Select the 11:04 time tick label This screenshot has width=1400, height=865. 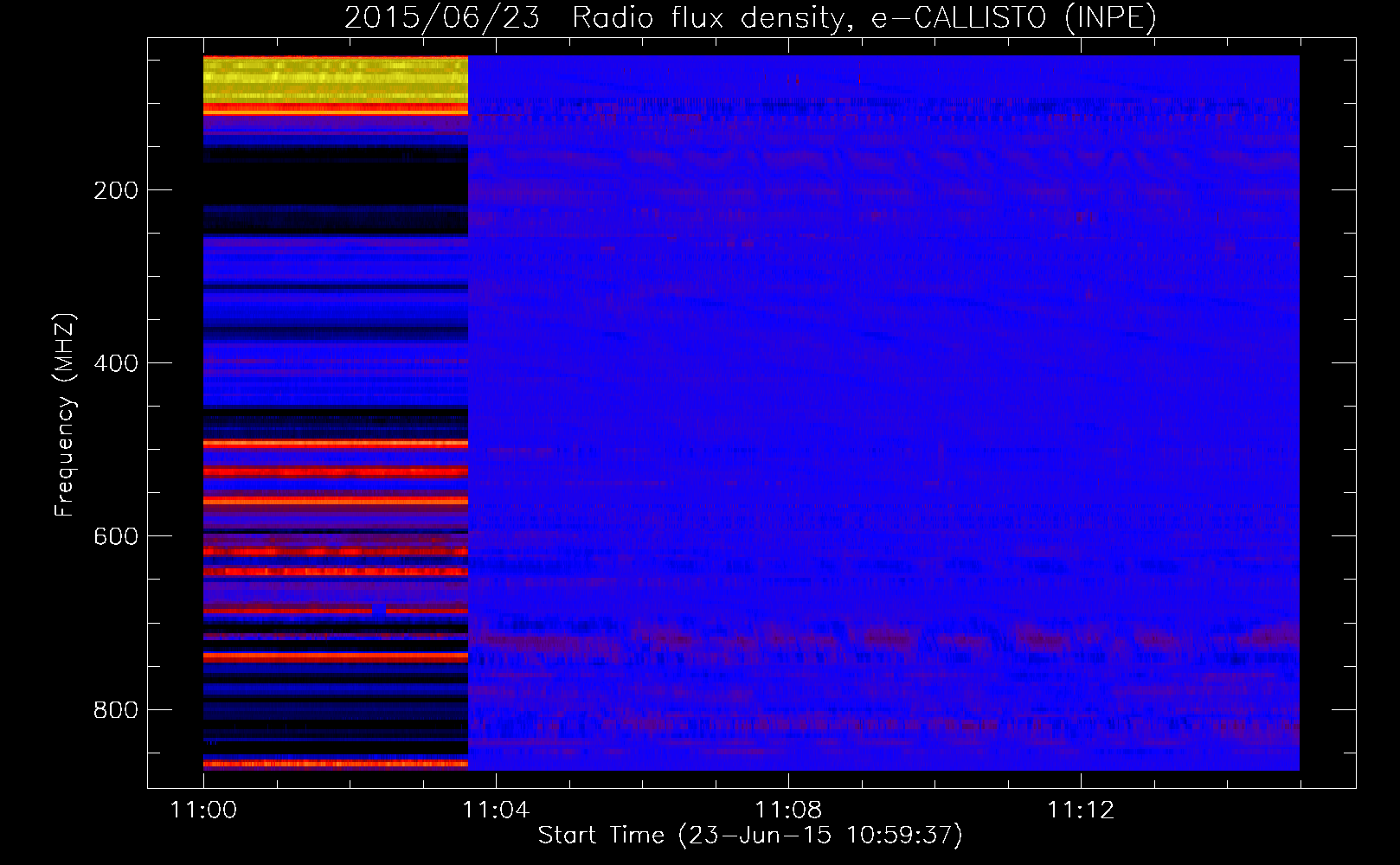tap(496, 811)
